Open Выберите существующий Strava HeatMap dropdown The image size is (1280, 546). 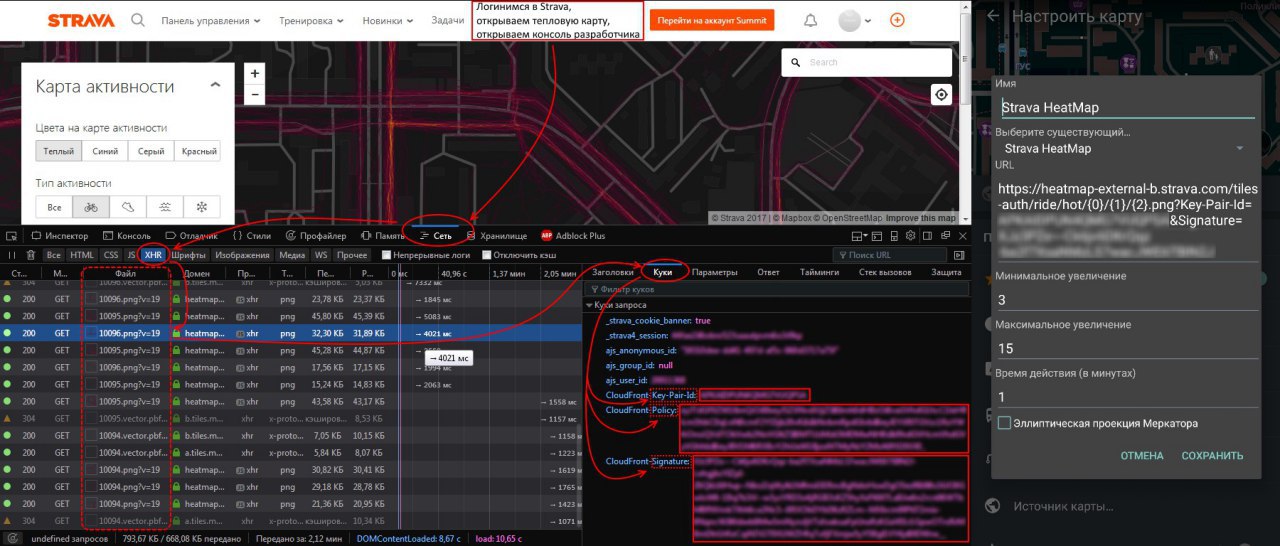coord(1125,149)
